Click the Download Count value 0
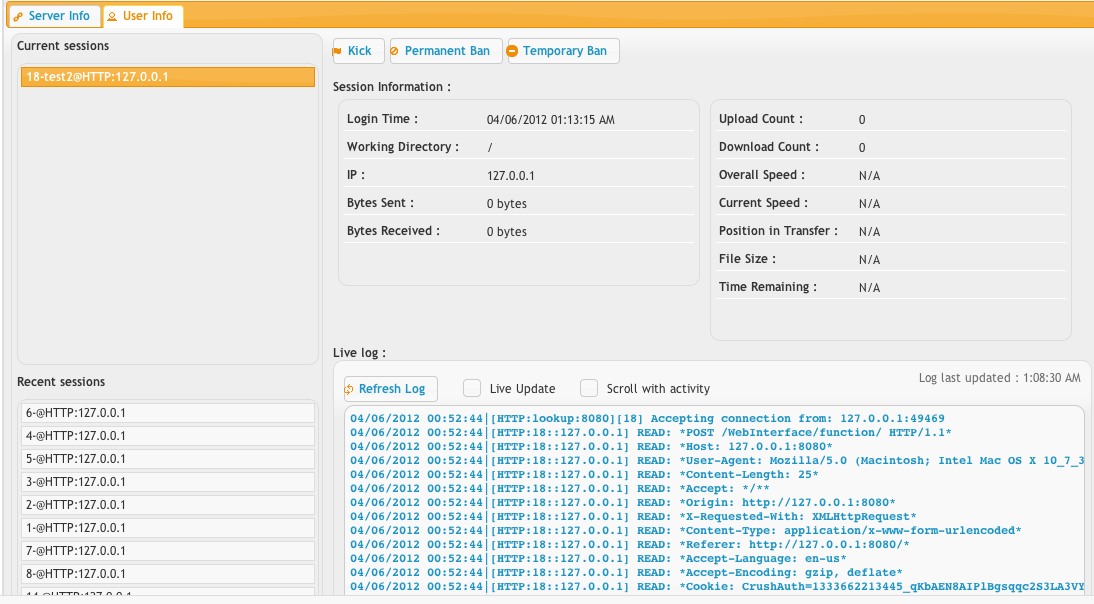Image resolution: width=1094 pixels, height=604 pixels. pos(862,148)
